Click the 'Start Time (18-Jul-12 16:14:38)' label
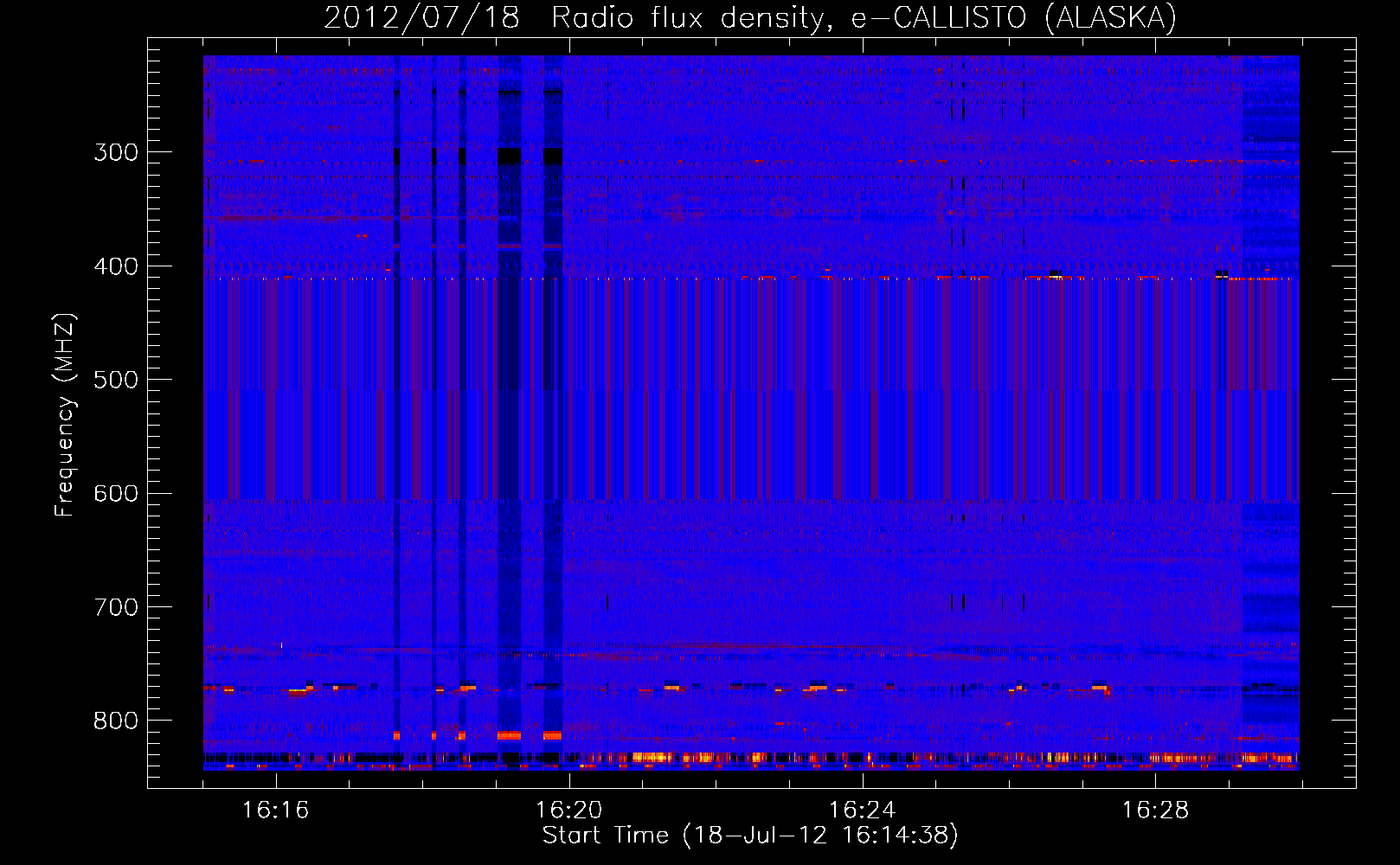The image size is (1400, 865). point(750,835)
